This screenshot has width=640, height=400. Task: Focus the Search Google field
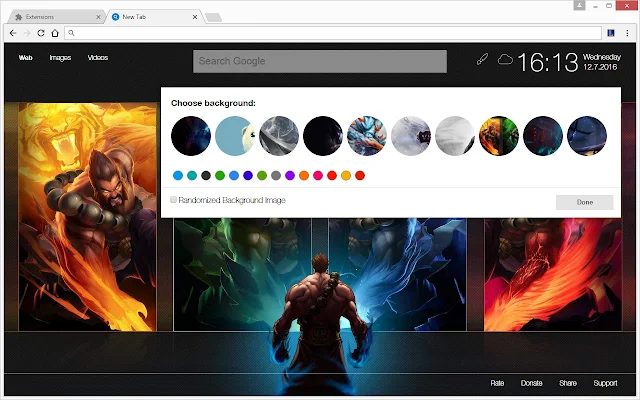click(x=320, y=61)
